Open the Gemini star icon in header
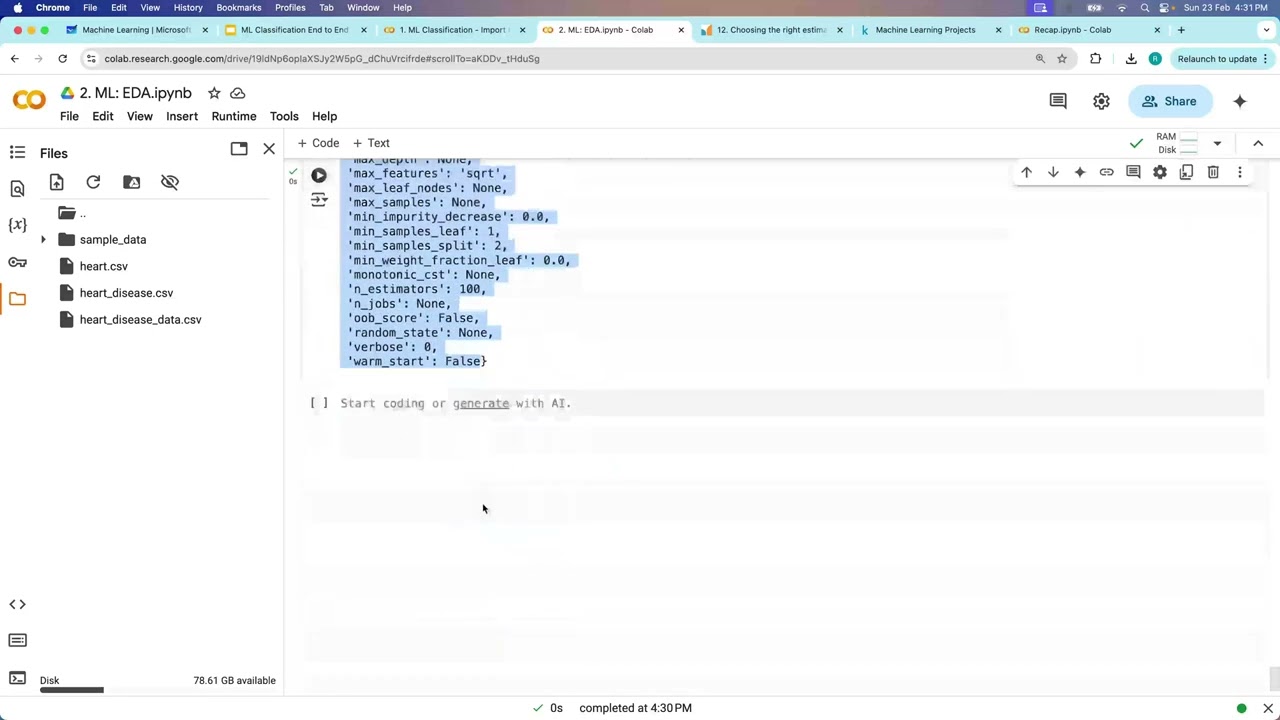The height and width of the screenshot is (720, 1280). 1240,101
